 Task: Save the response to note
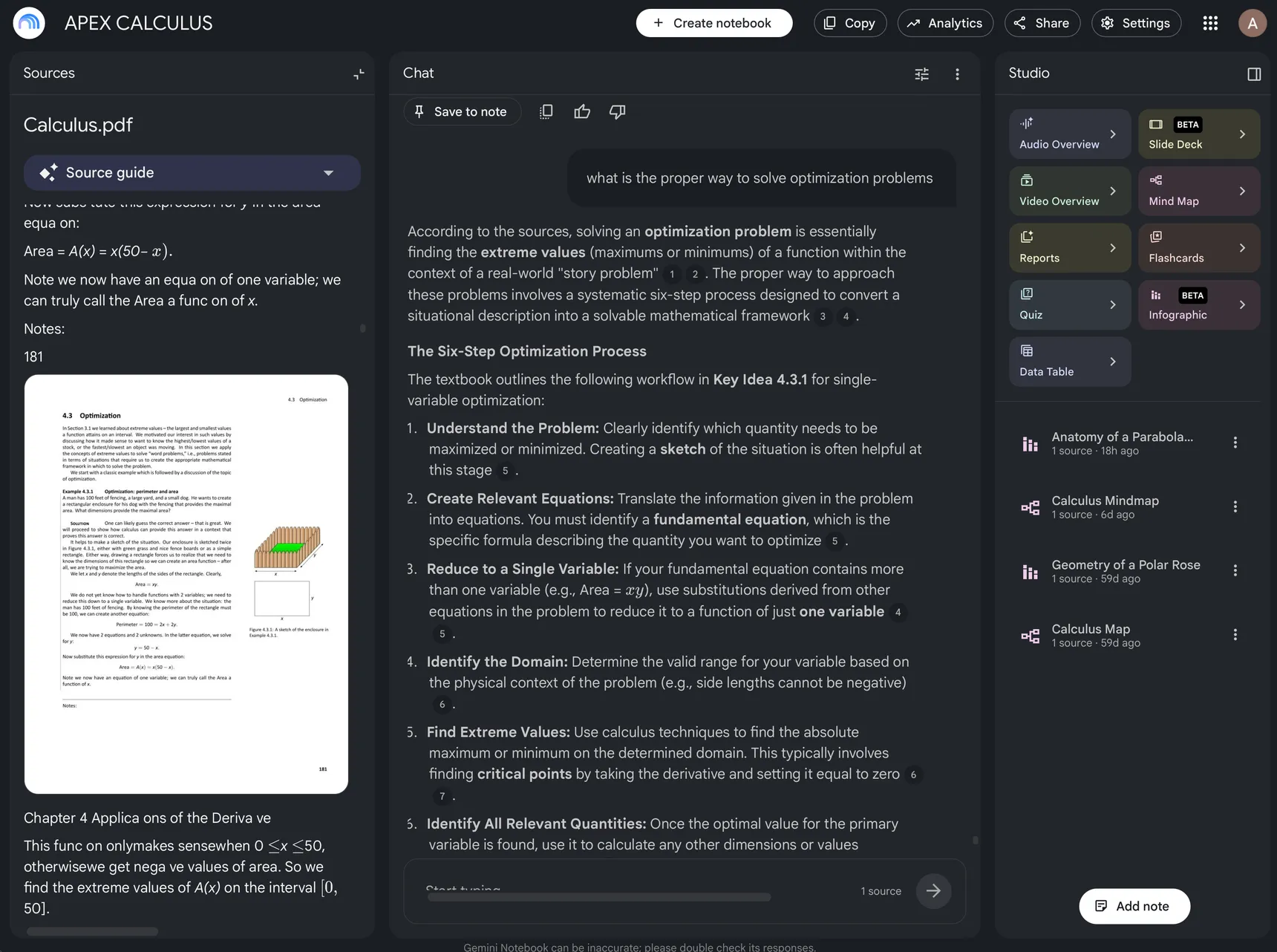click(462, 111)
